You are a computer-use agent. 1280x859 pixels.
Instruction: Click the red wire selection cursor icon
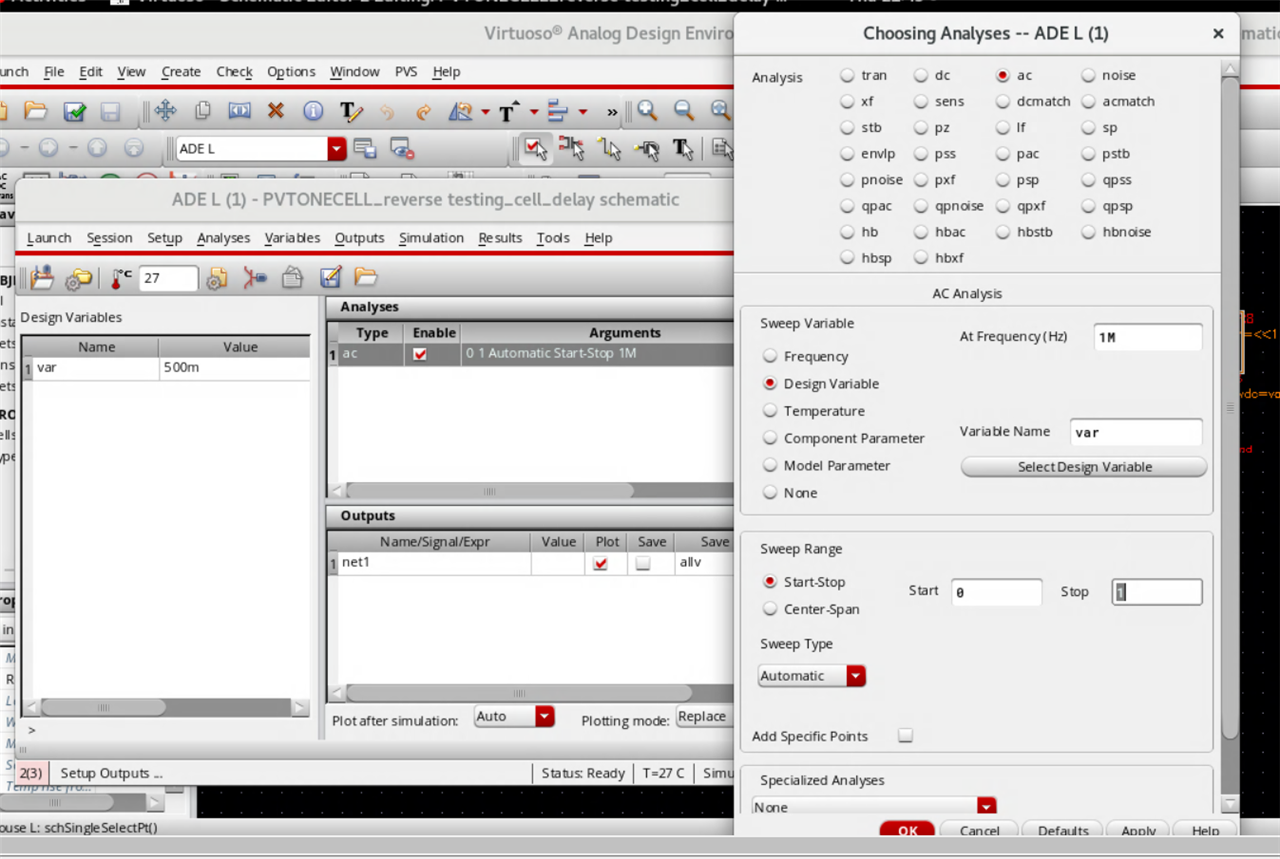coord(572,149)
